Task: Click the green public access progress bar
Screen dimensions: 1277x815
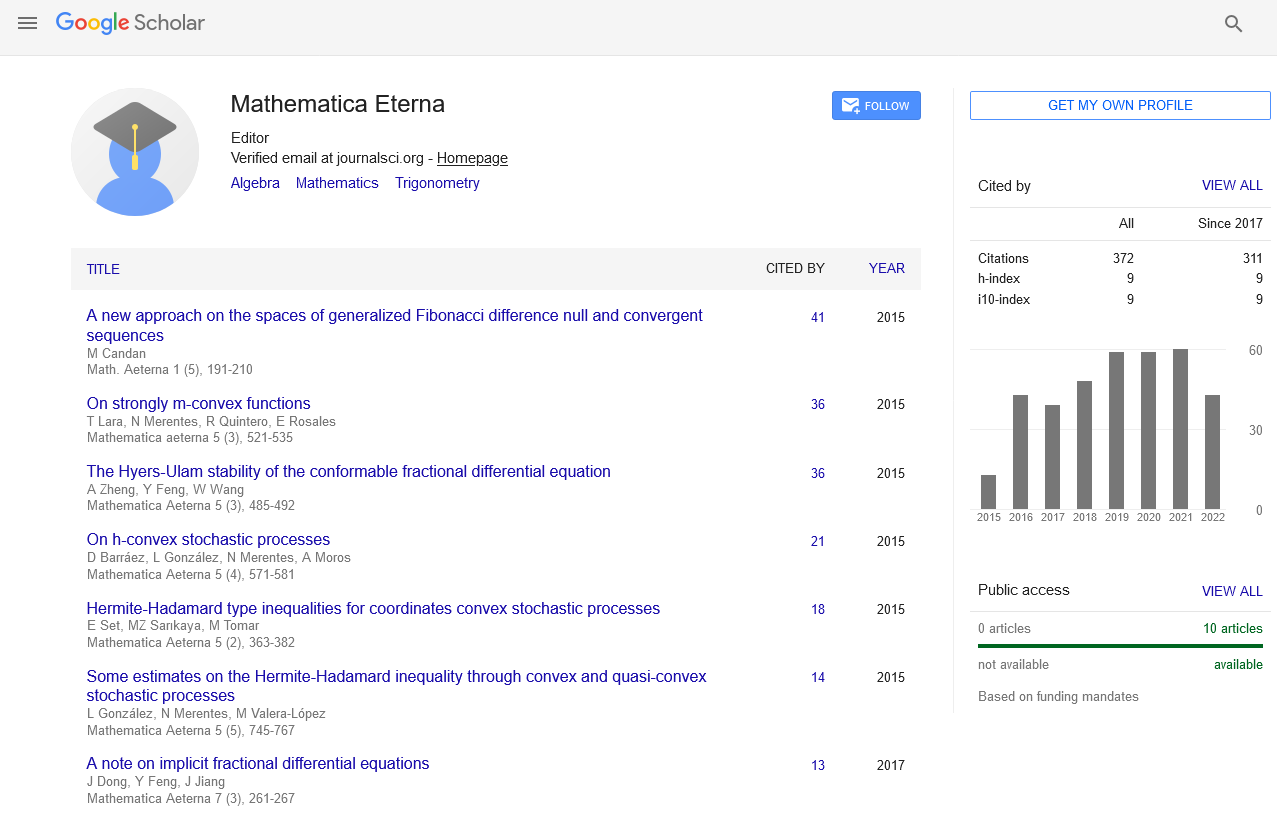Action: coord(1120,646)
